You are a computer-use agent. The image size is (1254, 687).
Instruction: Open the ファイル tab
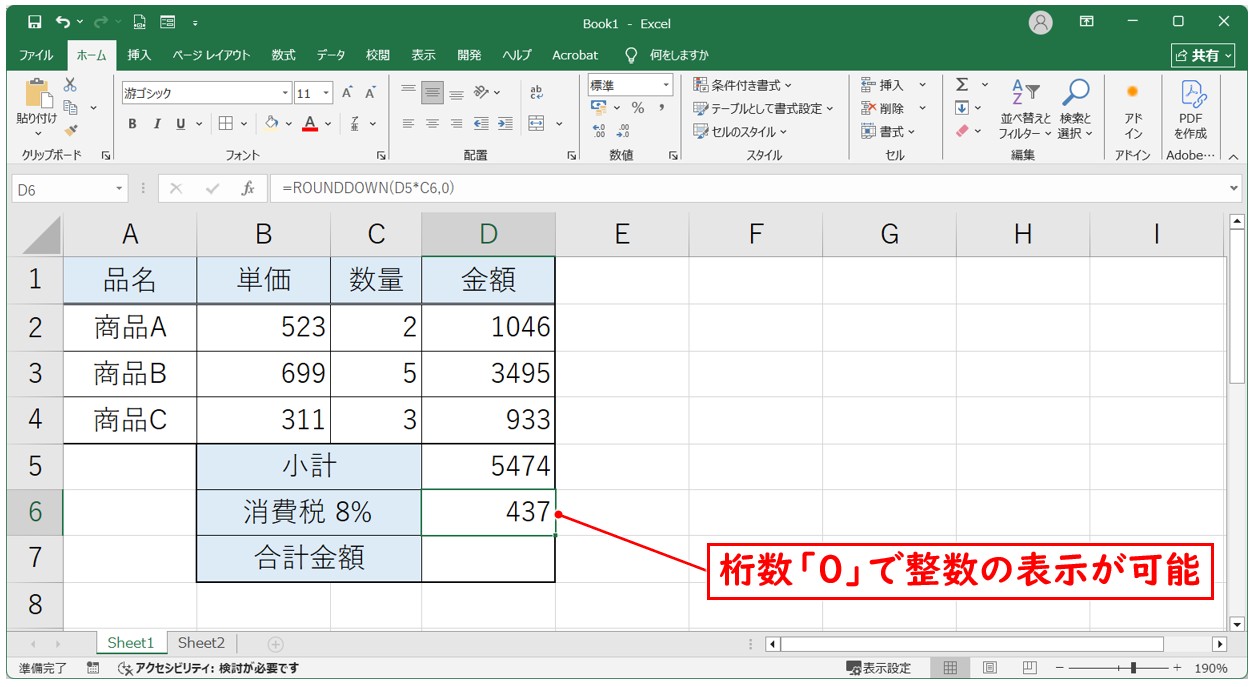pos(37,55)
